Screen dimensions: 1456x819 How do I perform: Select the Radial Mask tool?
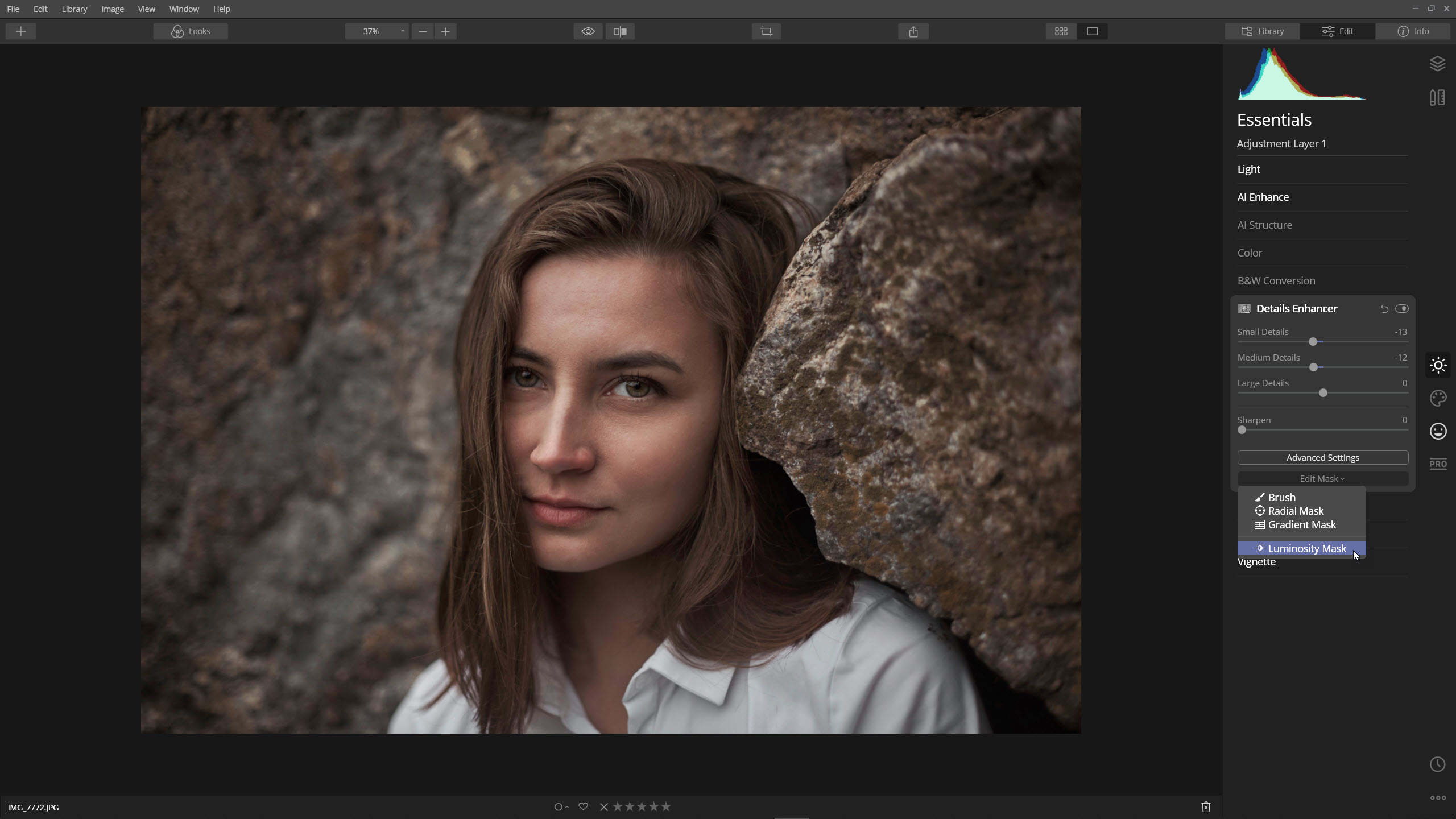point(1295,510)
